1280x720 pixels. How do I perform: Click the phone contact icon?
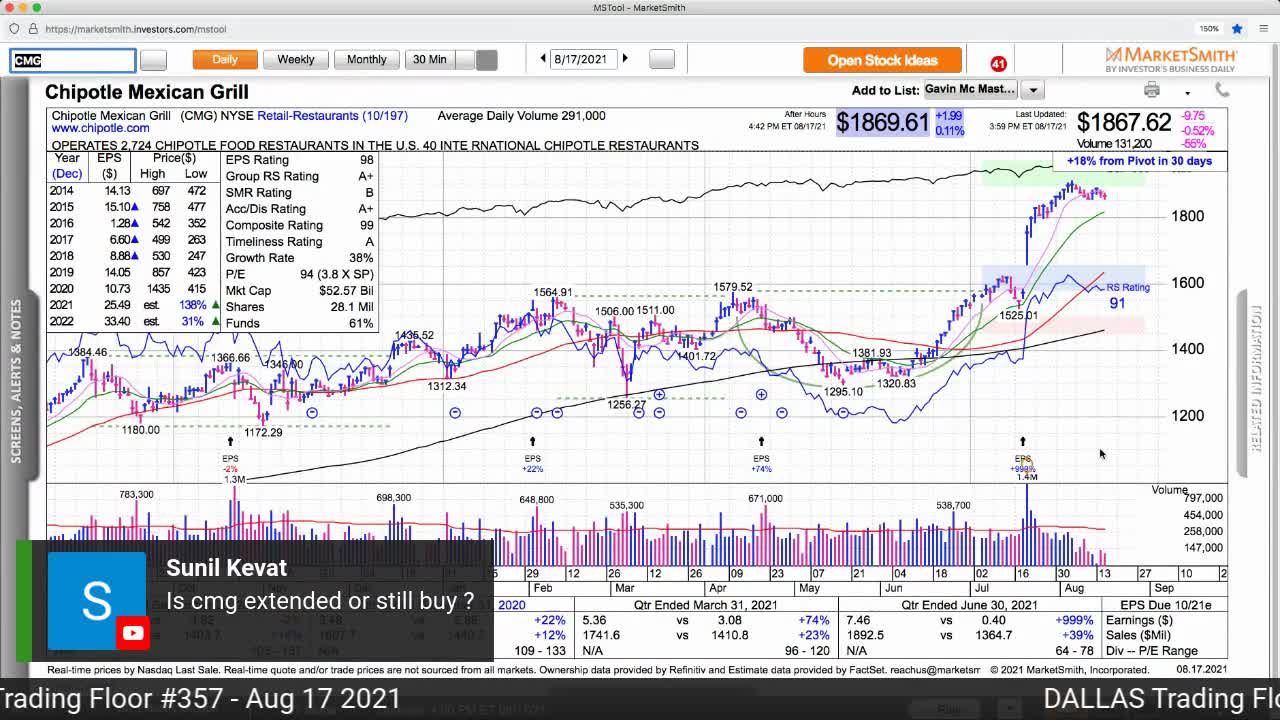[1222, 91]
